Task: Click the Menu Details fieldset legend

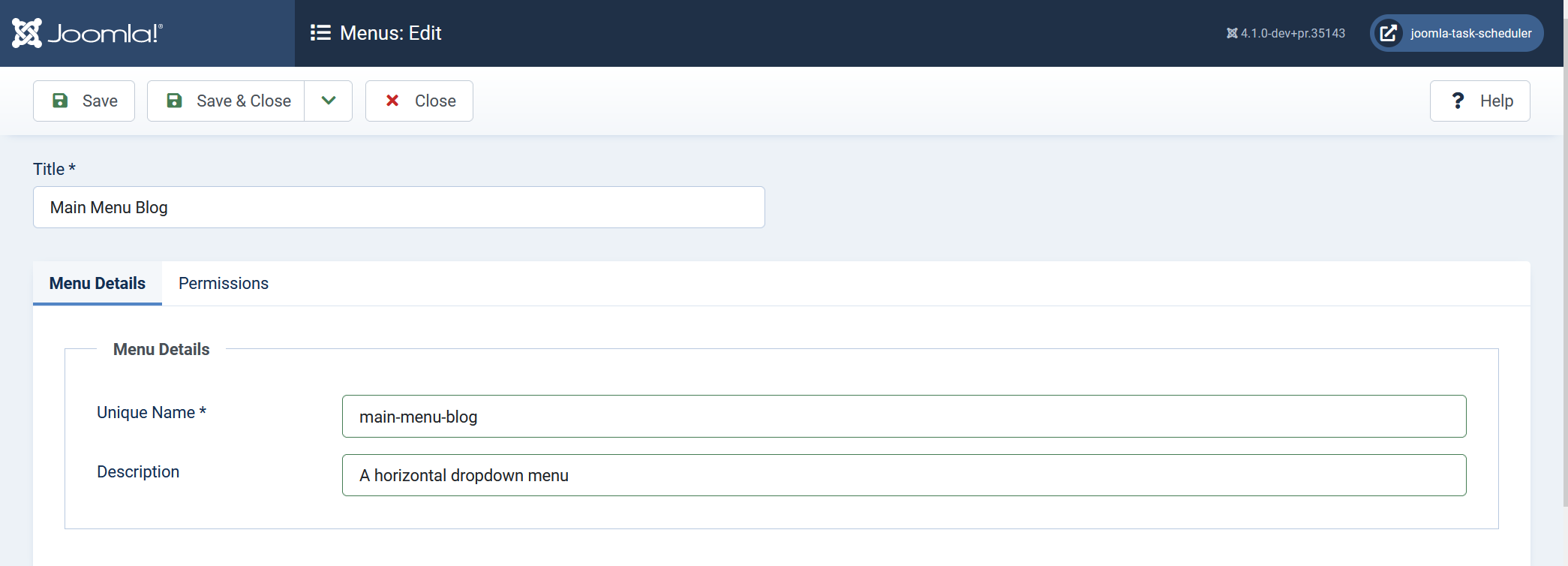Action: [161, 349]
